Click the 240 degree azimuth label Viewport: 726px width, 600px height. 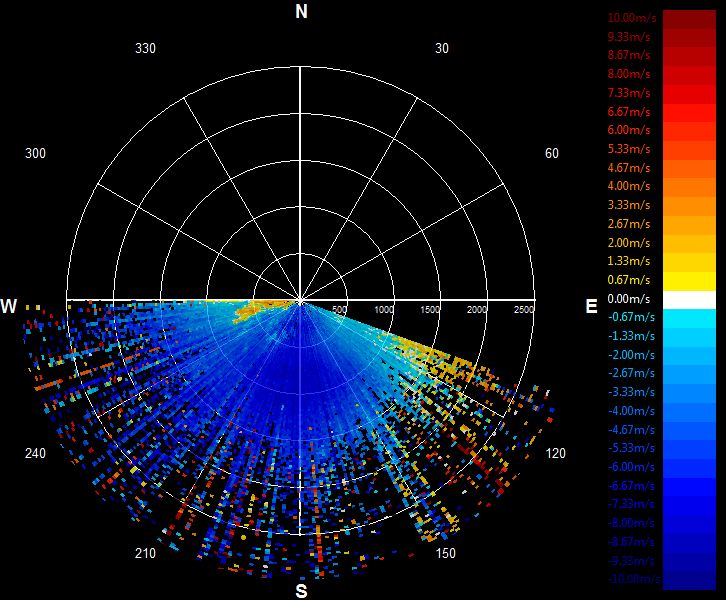point(35,453)
